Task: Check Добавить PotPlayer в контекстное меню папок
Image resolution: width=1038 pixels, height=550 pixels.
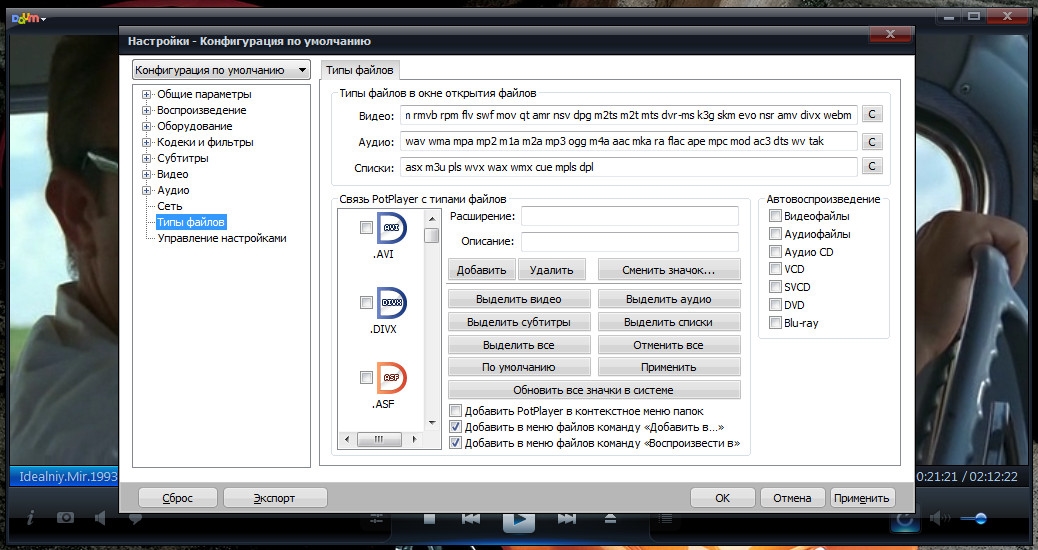Action: click(456, 411)
